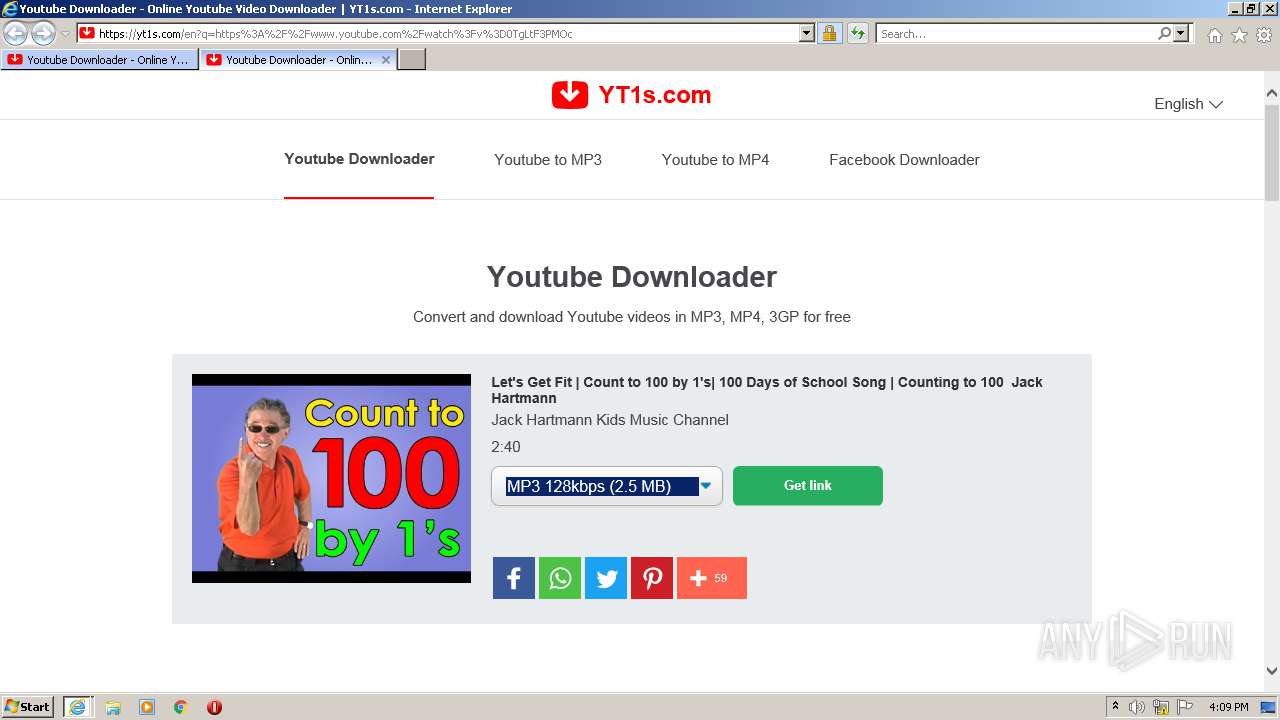The width and height of the screenshot is (1280, 720).
Task: Go to Youtube to MP4 page
Action: [715, 160]
